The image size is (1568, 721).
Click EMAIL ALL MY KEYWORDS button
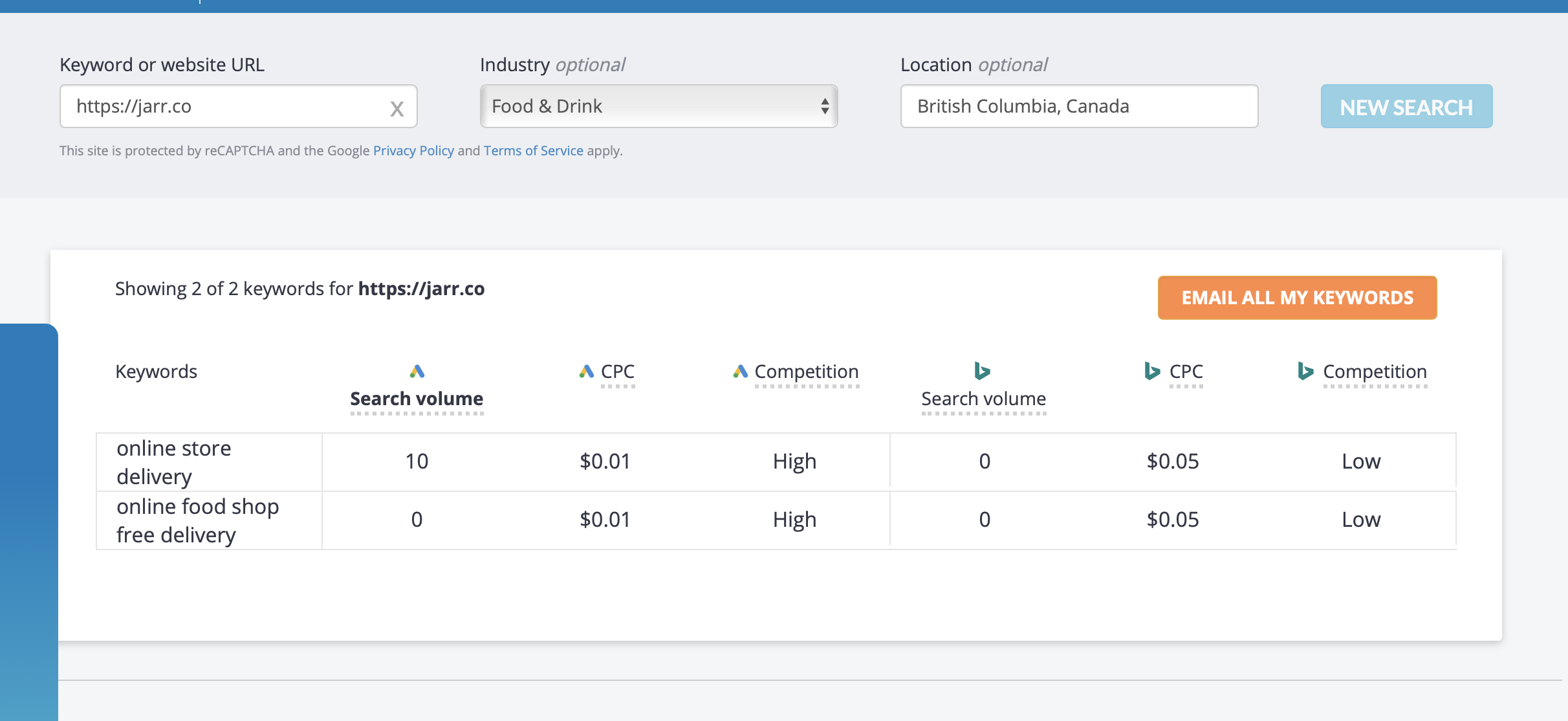(x=1297, y=298)
